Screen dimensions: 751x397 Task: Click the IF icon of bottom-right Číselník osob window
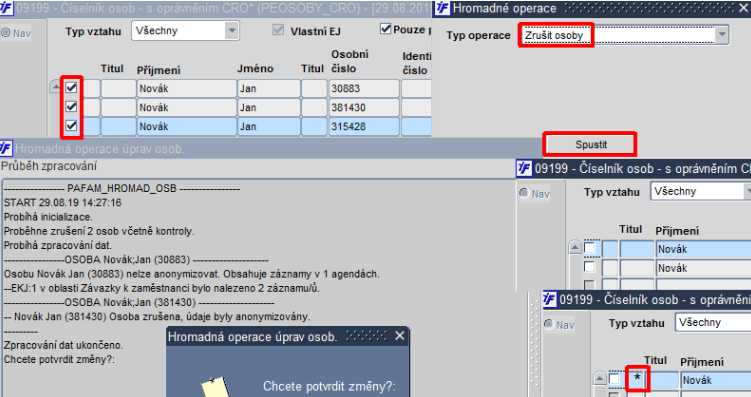coord(549,300)
